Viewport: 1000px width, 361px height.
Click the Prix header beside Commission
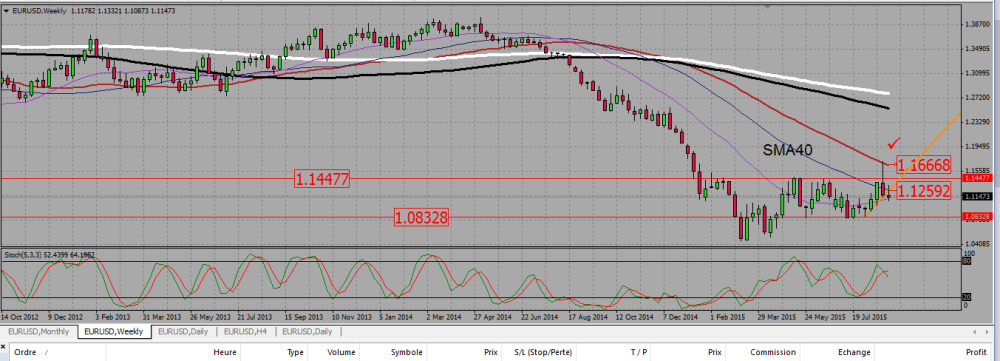coord(715,352)
